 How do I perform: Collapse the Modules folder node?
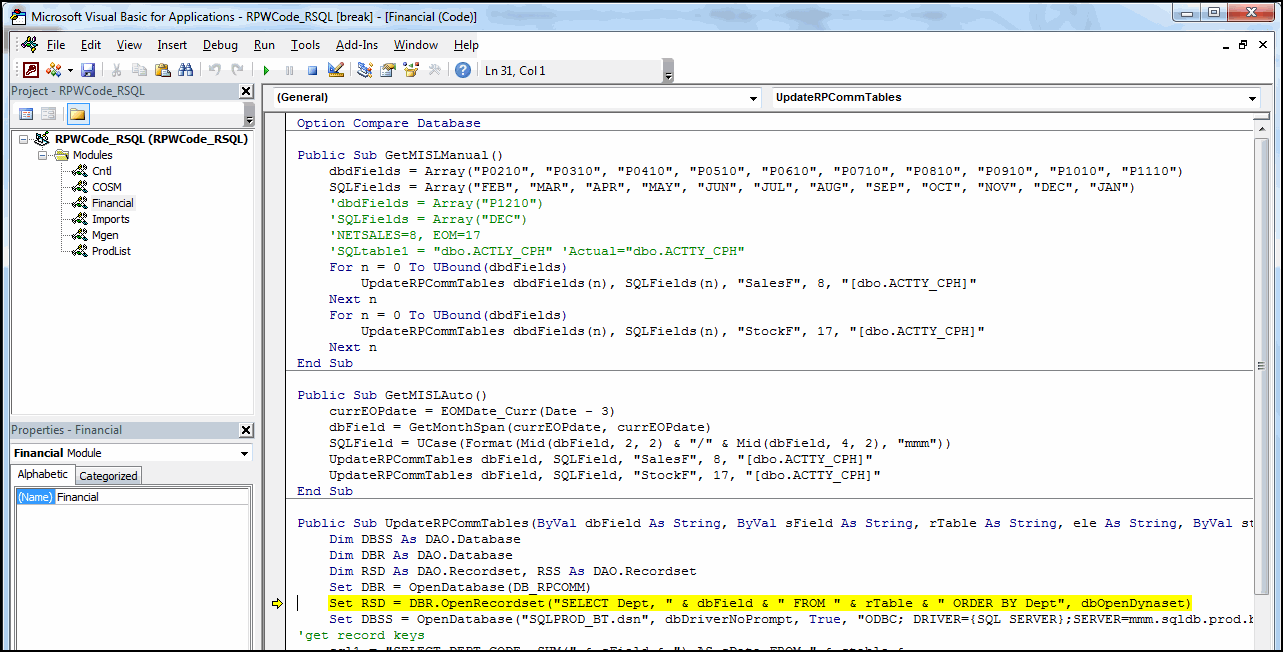[x=43, y=155]
